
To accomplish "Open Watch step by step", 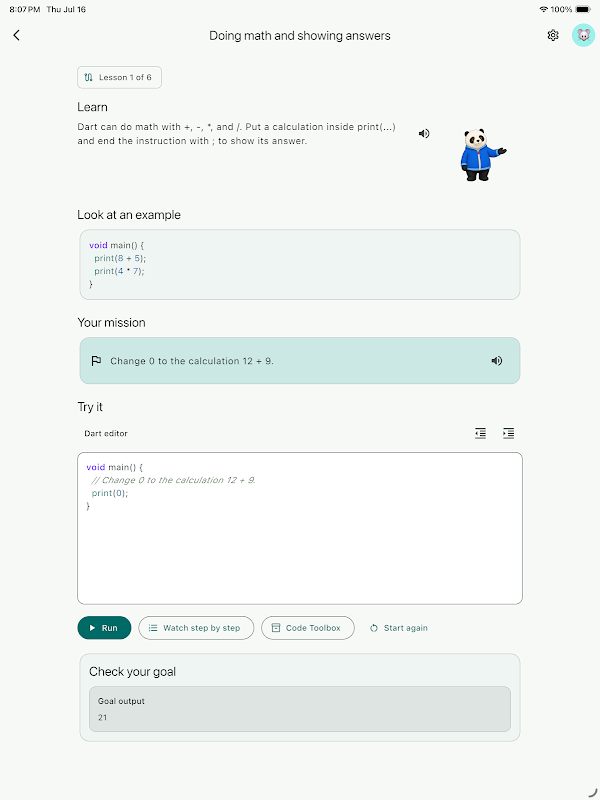I will pos(196,628).
